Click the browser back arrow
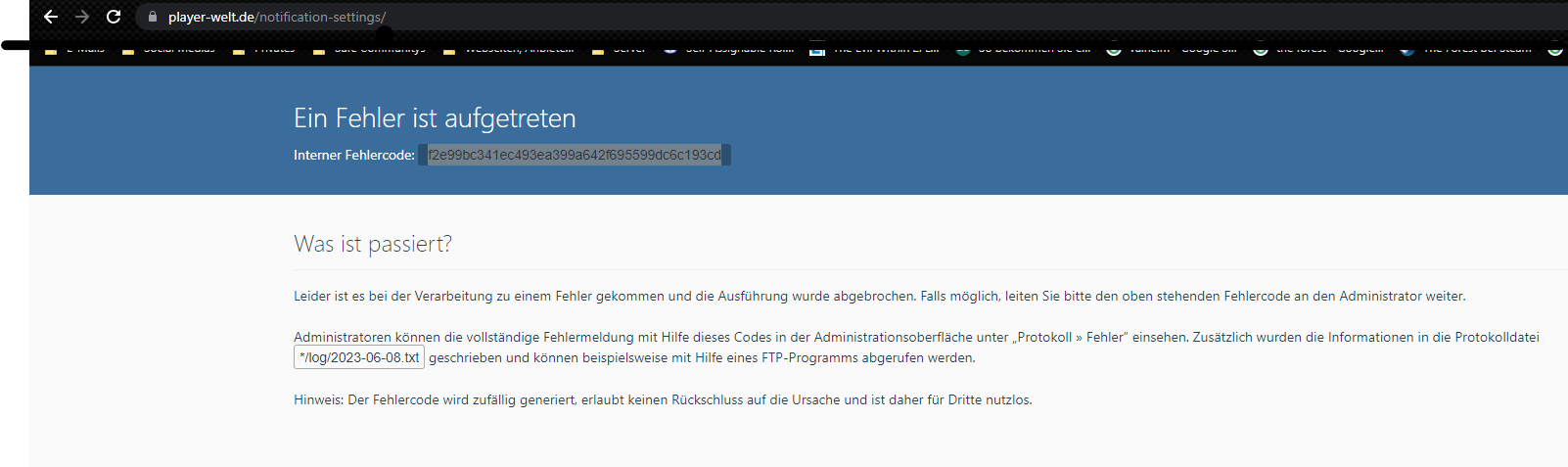Image resolution: width=1568 pixels, height=467 pixels. [51, 17]
